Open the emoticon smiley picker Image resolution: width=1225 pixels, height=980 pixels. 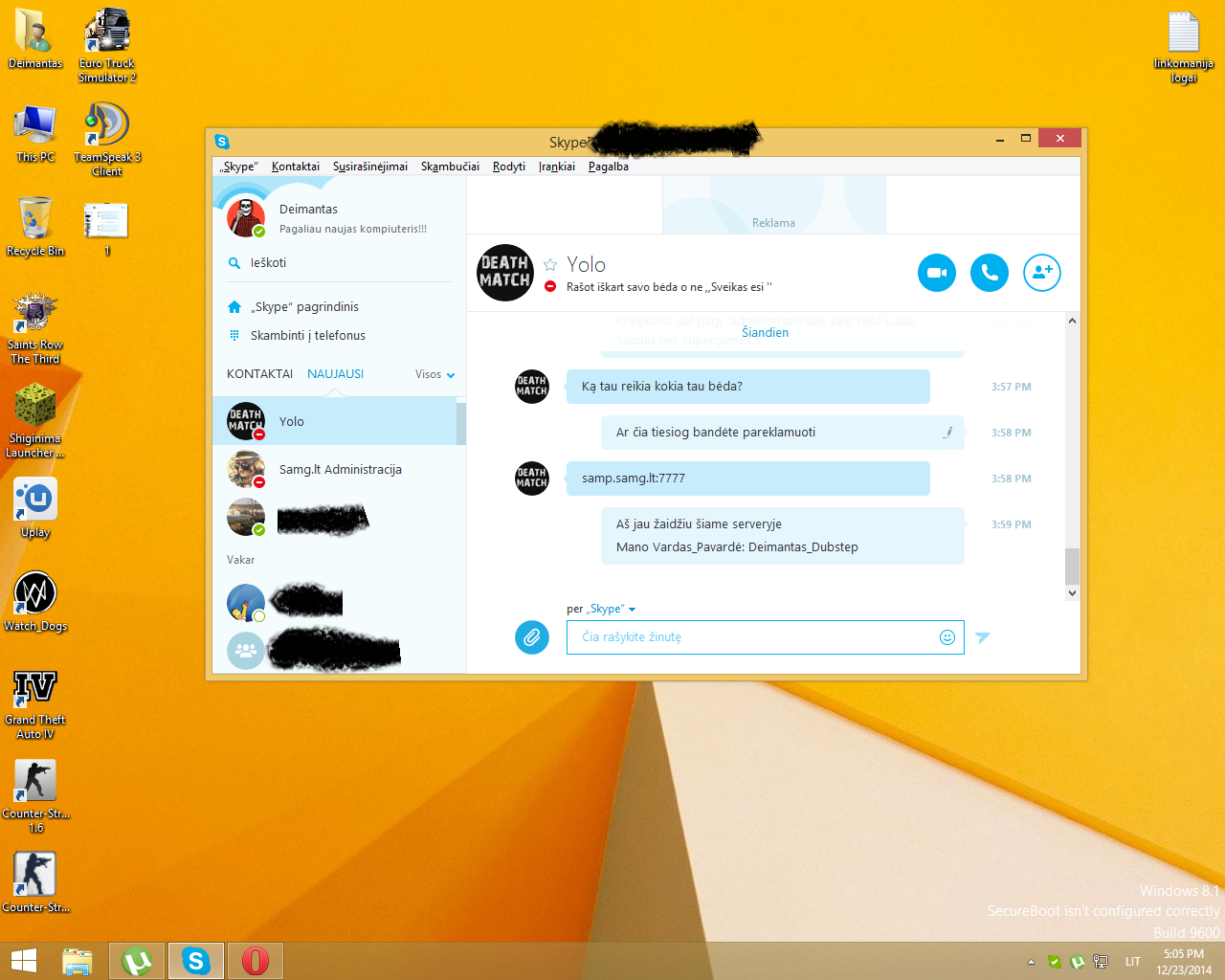coord(947,637)
